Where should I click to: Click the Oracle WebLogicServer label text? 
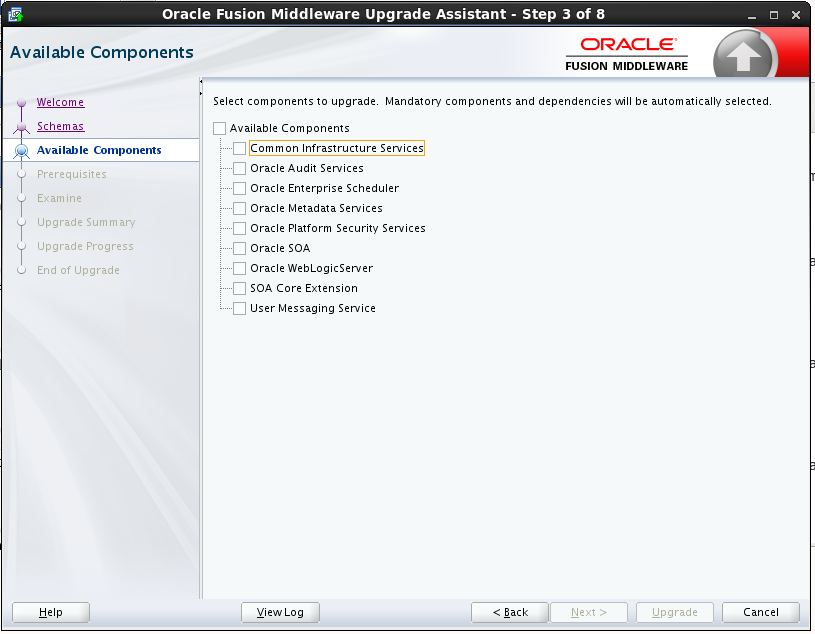[x=311, y=268]
